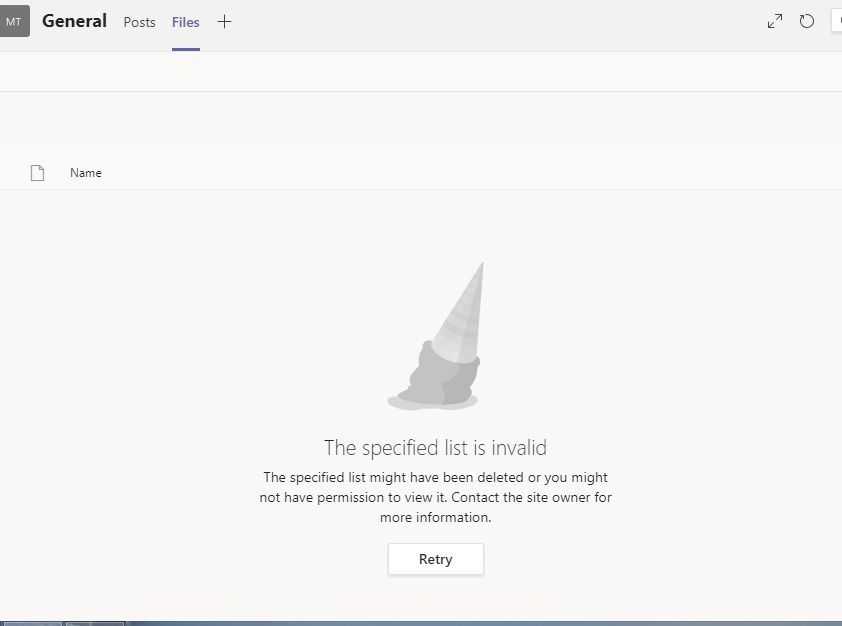Expand tab to full view icon
This screenshot has width=842, height=626.
[775, 21]
